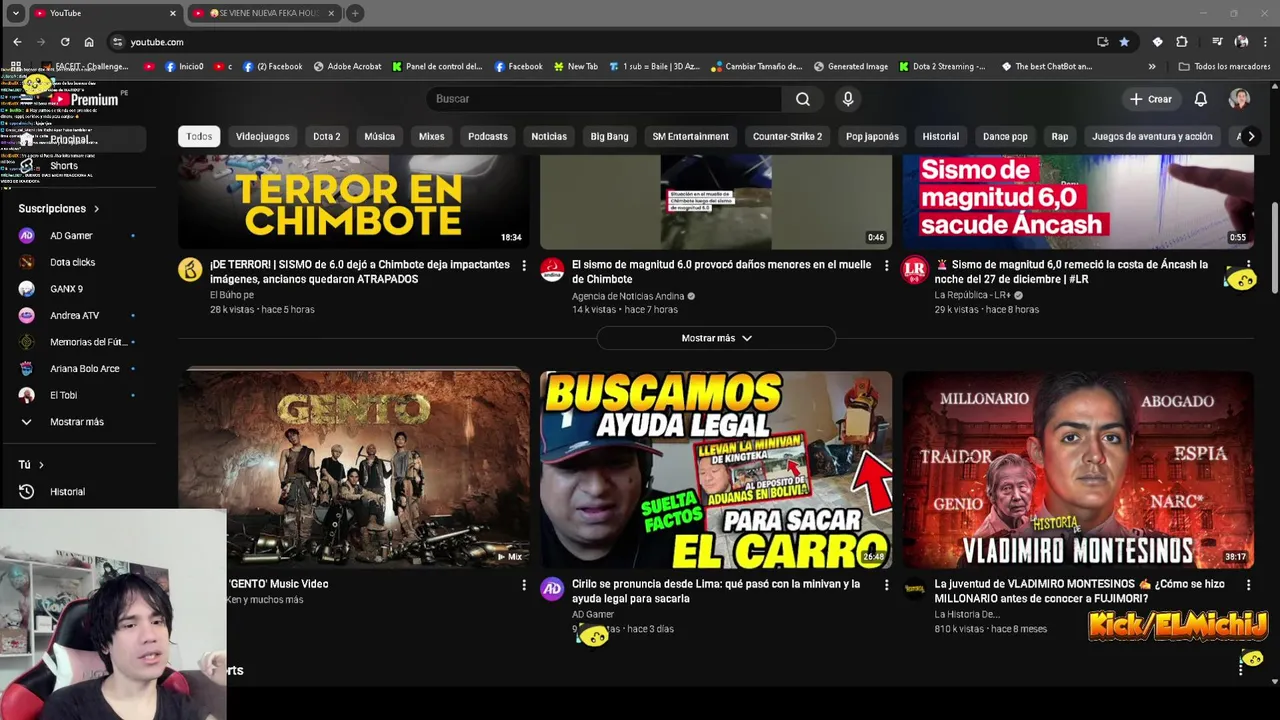1280x720 pixels.
Task: Click the AD Gamer avatar under Cirilo video
Action: pyautogui.click(x=552, y=589)
